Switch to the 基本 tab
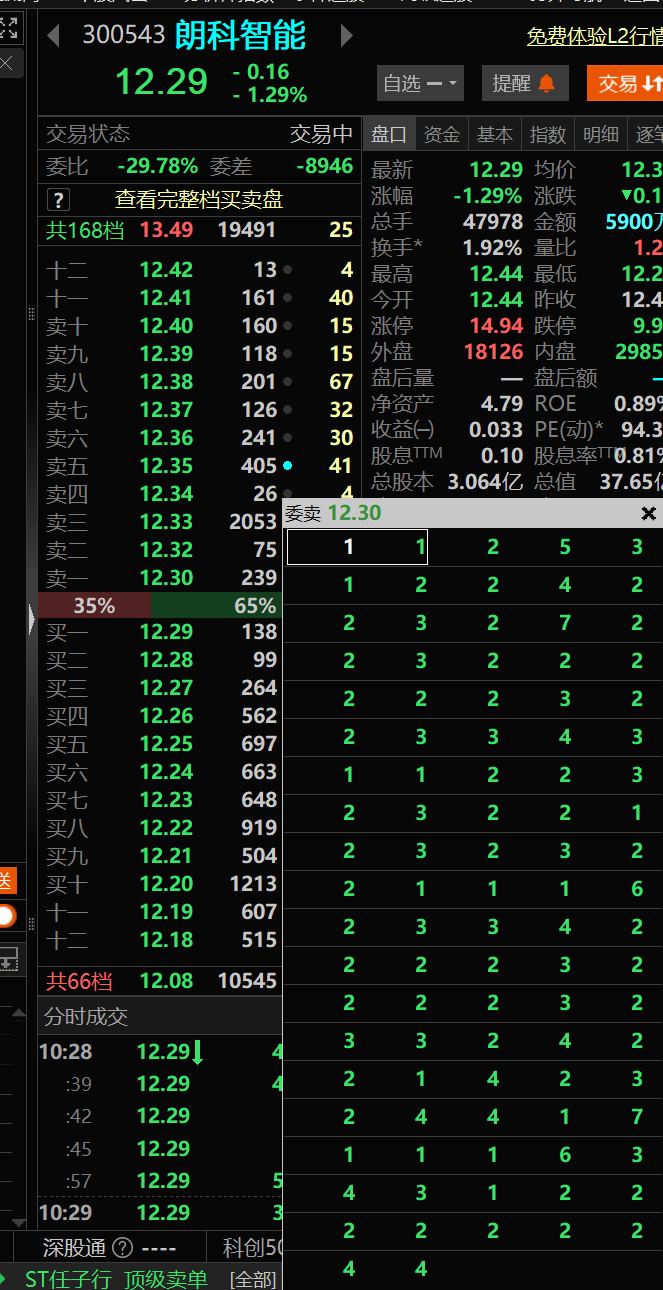663x1290 pixels. point(495,134)
